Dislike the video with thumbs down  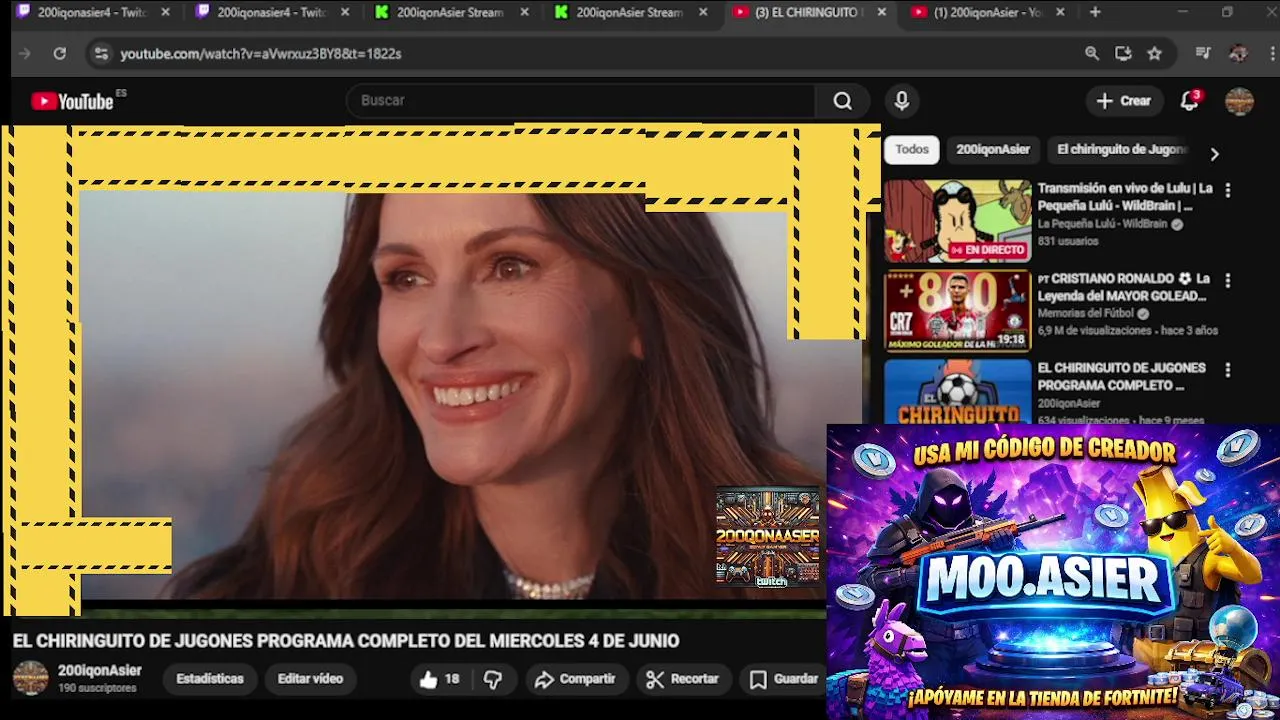pyautogui.click(x=492, y=679)
